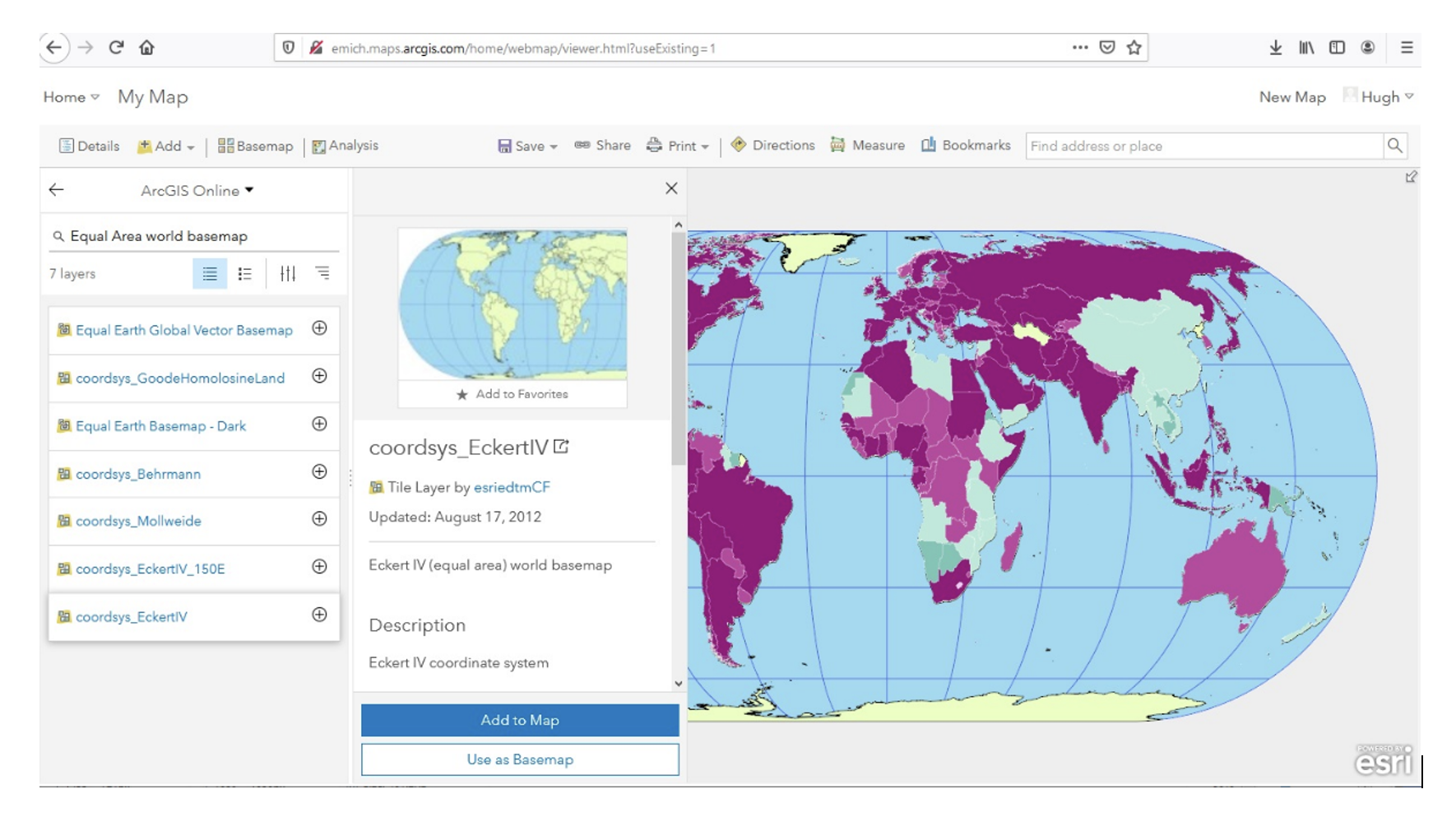
Task: Open the Measure tool
Action: [867, 145]
